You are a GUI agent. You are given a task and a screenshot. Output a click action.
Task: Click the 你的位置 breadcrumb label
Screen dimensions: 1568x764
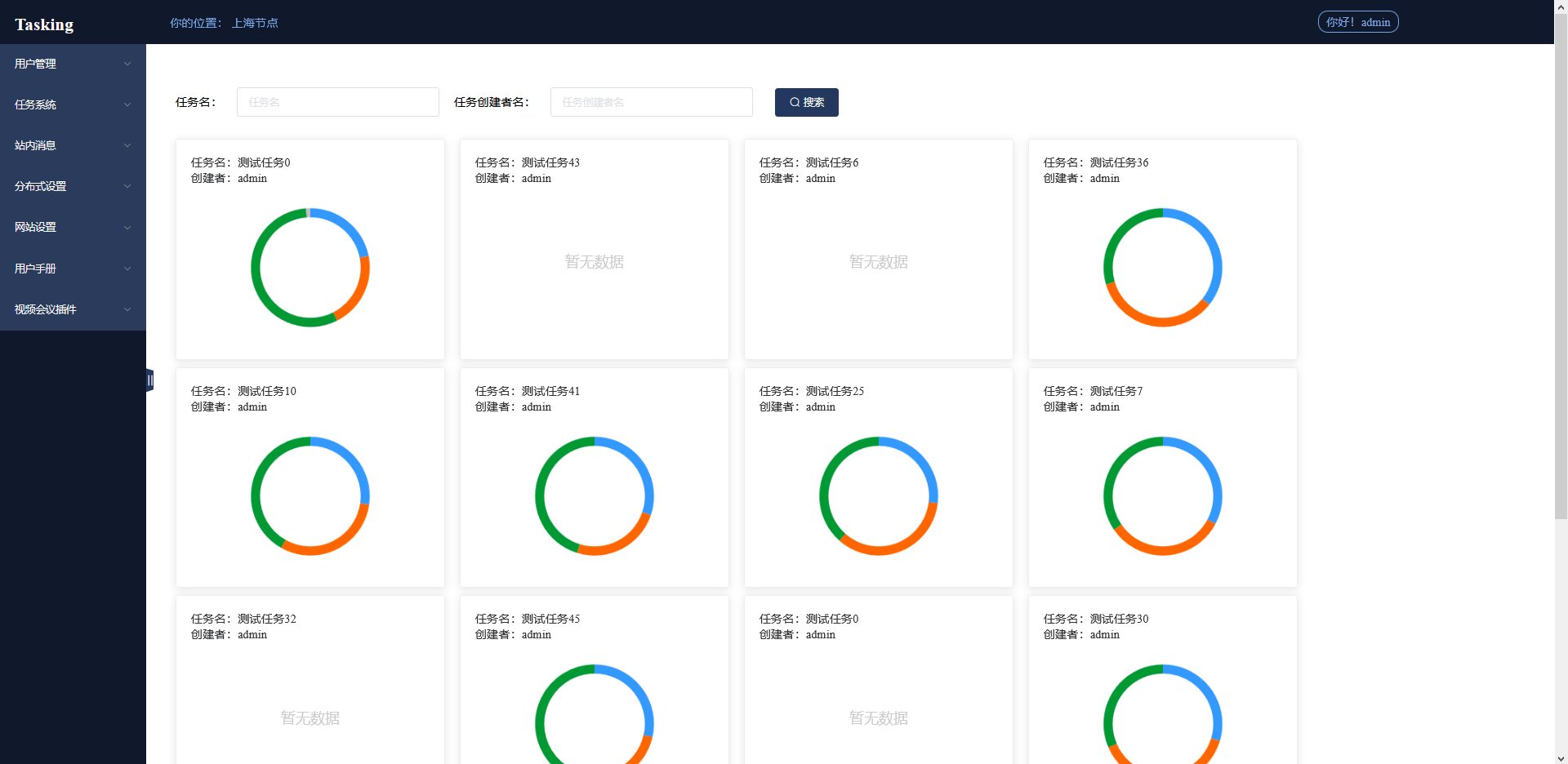[x=195, y=23]
